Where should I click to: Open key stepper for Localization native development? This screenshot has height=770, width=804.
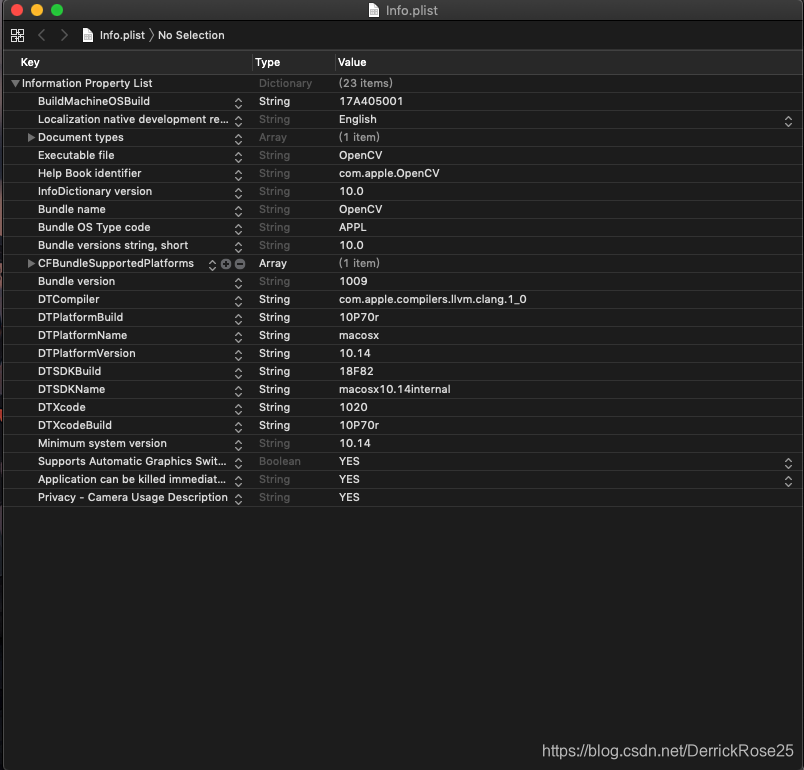tap(238, 121)
